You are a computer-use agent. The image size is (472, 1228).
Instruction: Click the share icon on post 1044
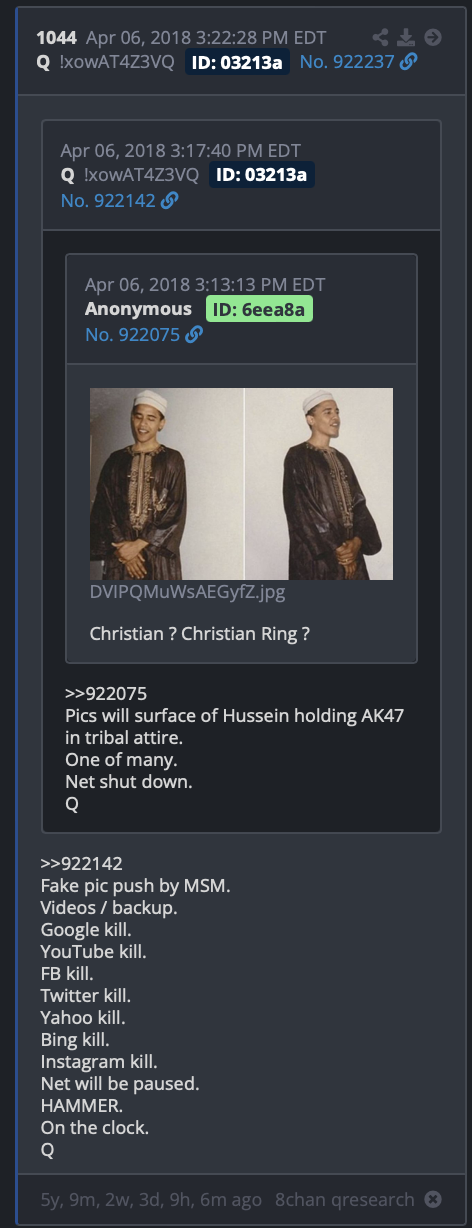point(380,38)
